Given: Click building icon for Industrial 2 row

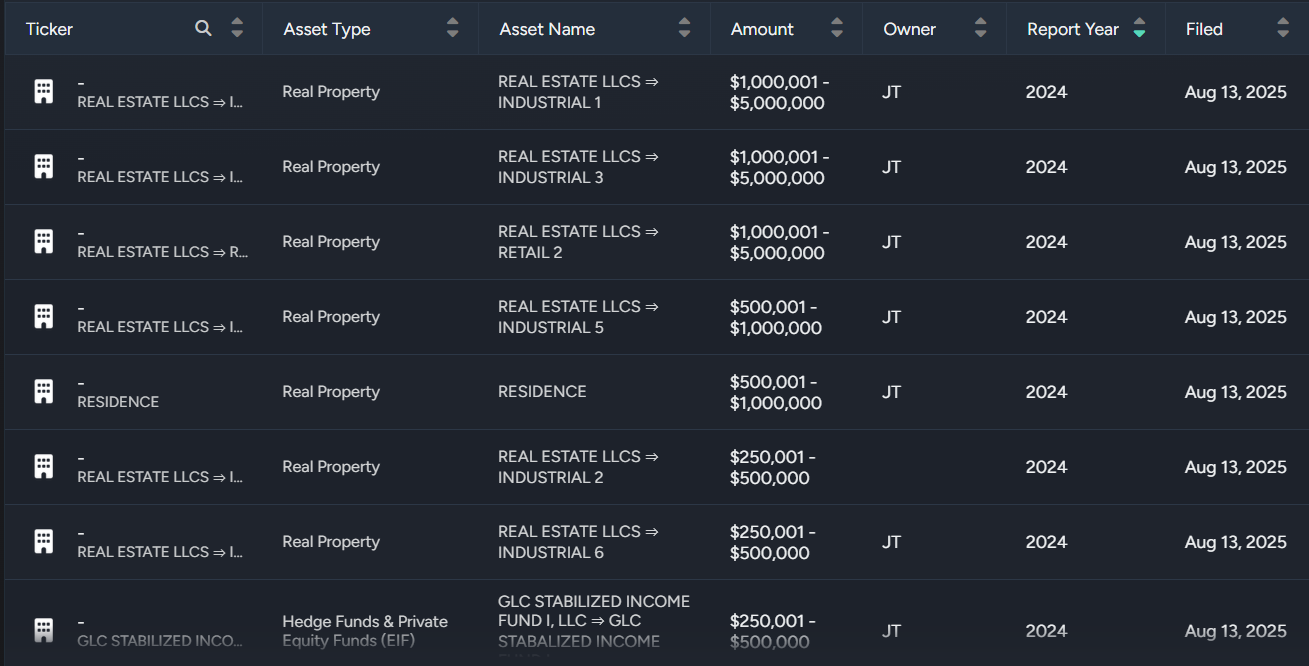Looking at the screenshot, I should click(x=44, y=466).
